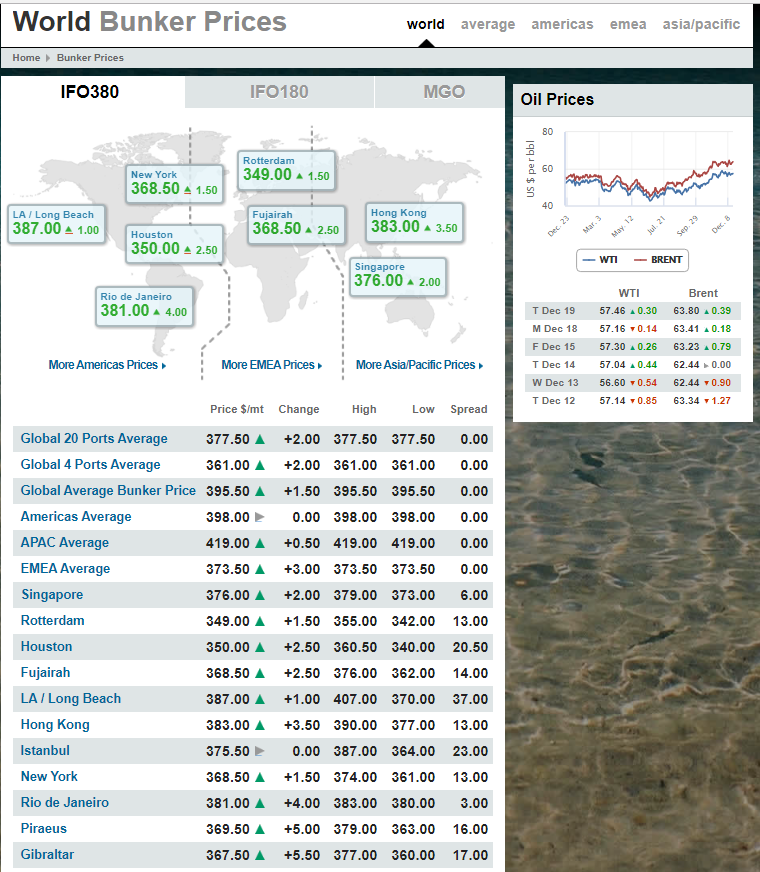760x872 pixels.
Task: Click the M Dec 18 oil price row
Action: coord(633,329)
